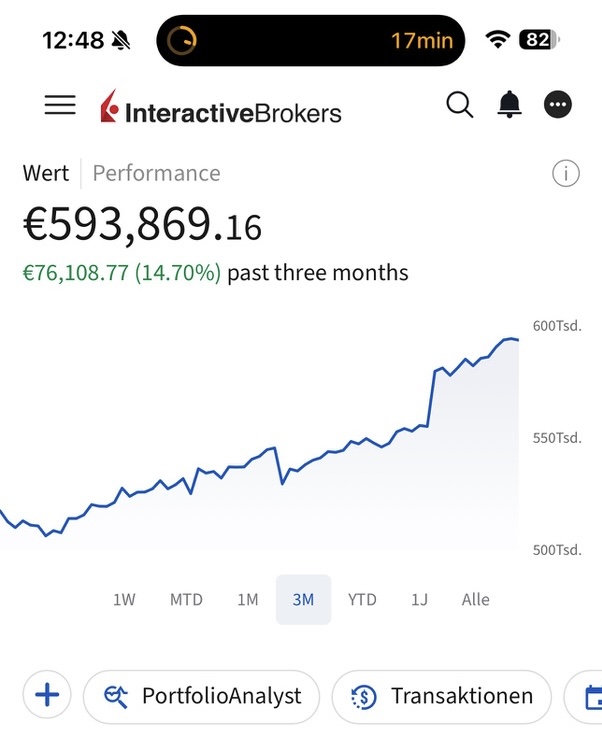
Task: Select the Wert tab
Action: [46, 173]
